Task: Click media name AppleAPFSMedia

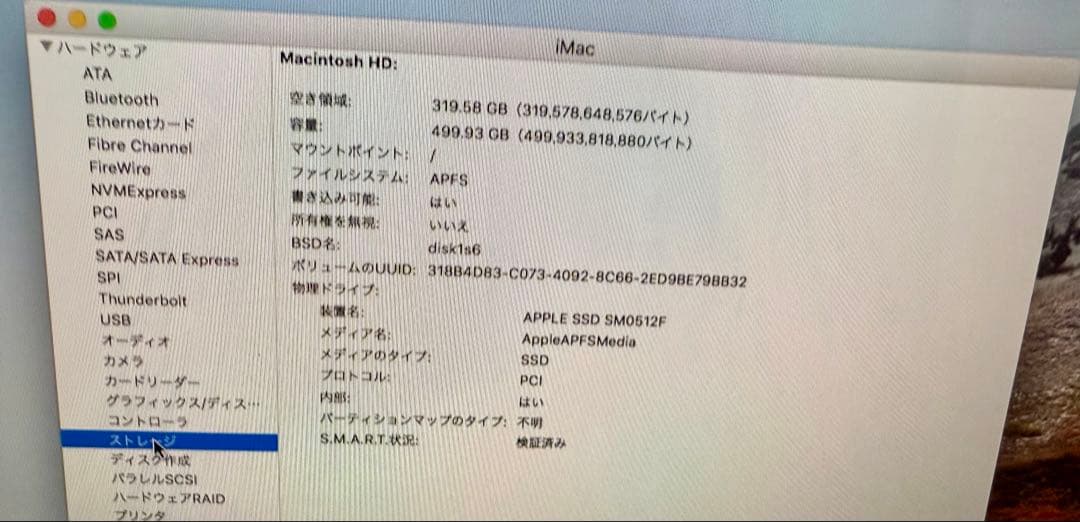Action: point(579,340)
